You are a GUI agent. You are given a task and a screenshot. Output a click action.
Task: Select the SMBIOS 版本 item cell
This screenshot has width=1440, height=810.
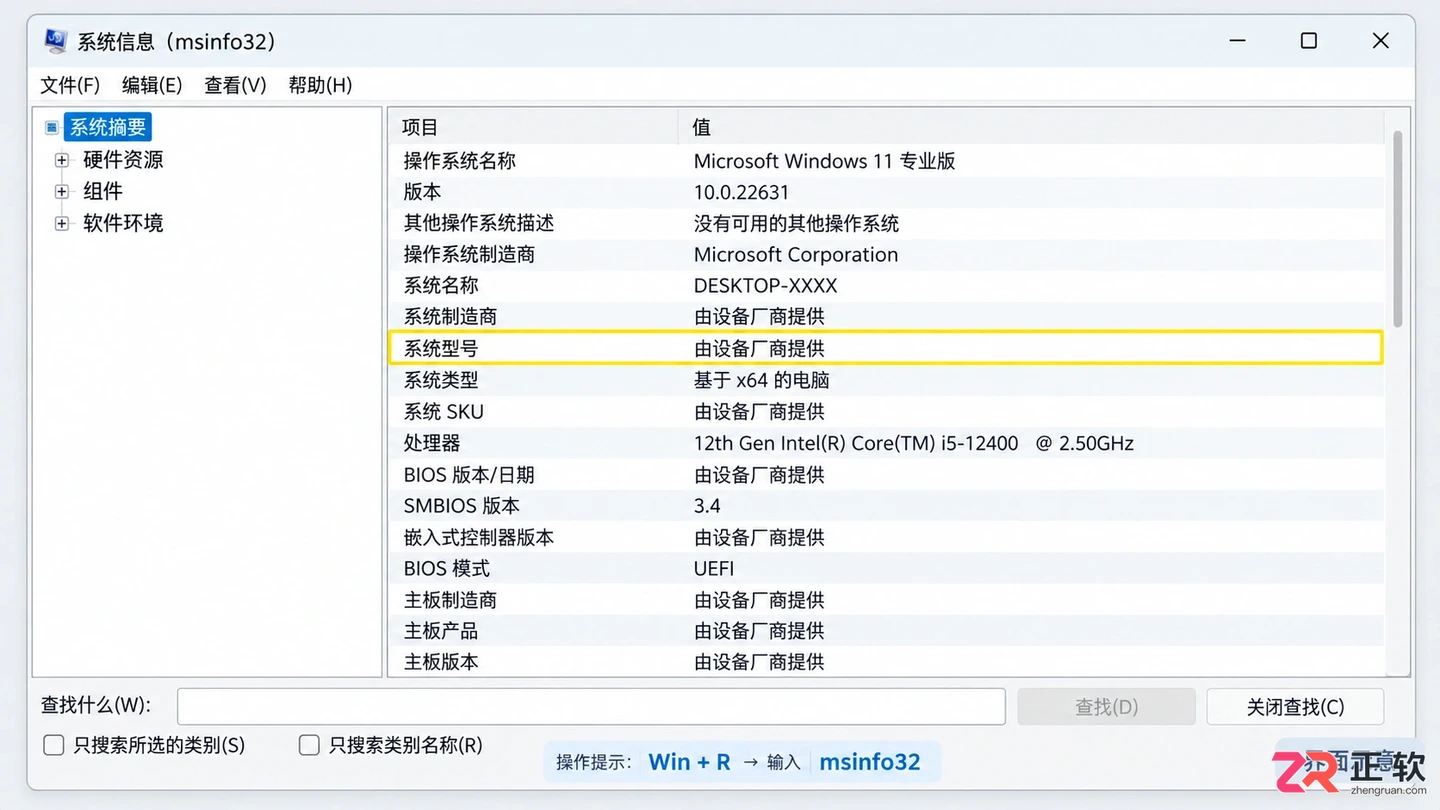click(x=462, y=506)
